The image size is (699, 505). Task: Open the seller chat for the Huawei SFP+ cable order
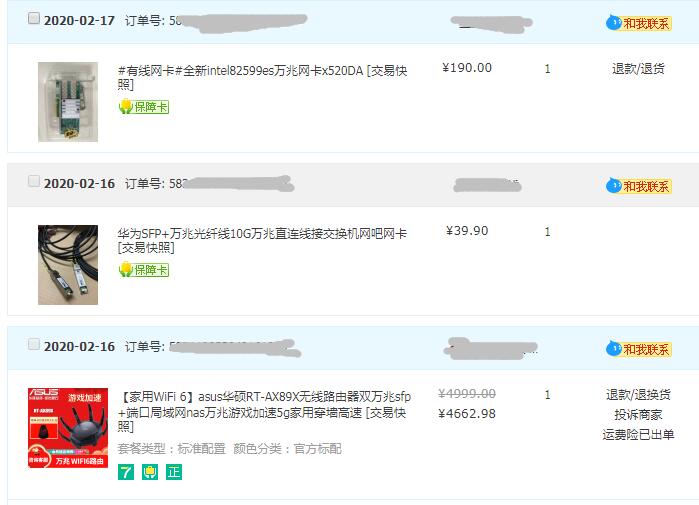tap(638, 186)
